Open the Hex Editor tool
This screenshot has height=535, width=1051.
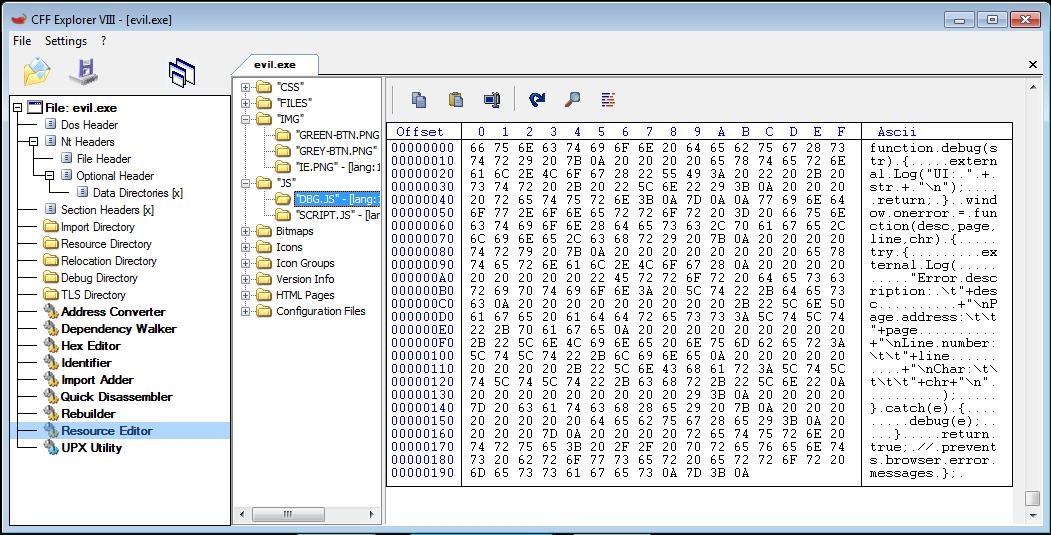pyautogui.click(x=90, y=346)
